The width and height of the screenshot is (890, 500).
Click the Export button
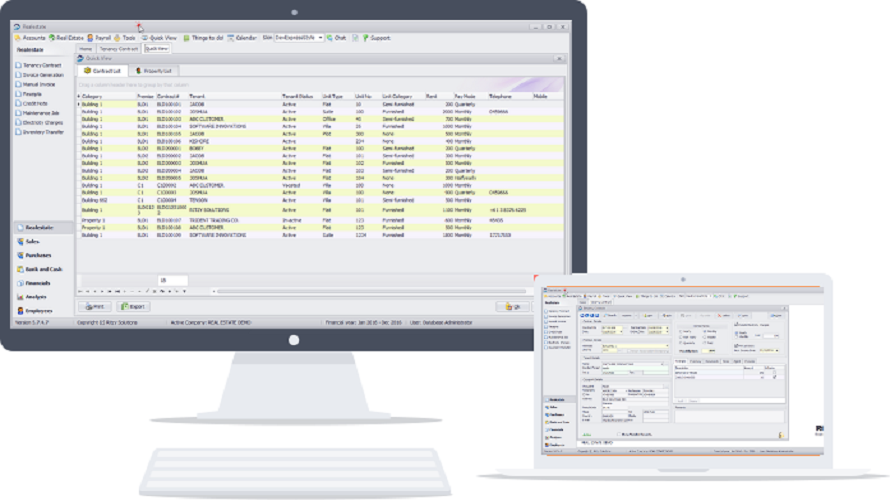click(x=133, y=306)
